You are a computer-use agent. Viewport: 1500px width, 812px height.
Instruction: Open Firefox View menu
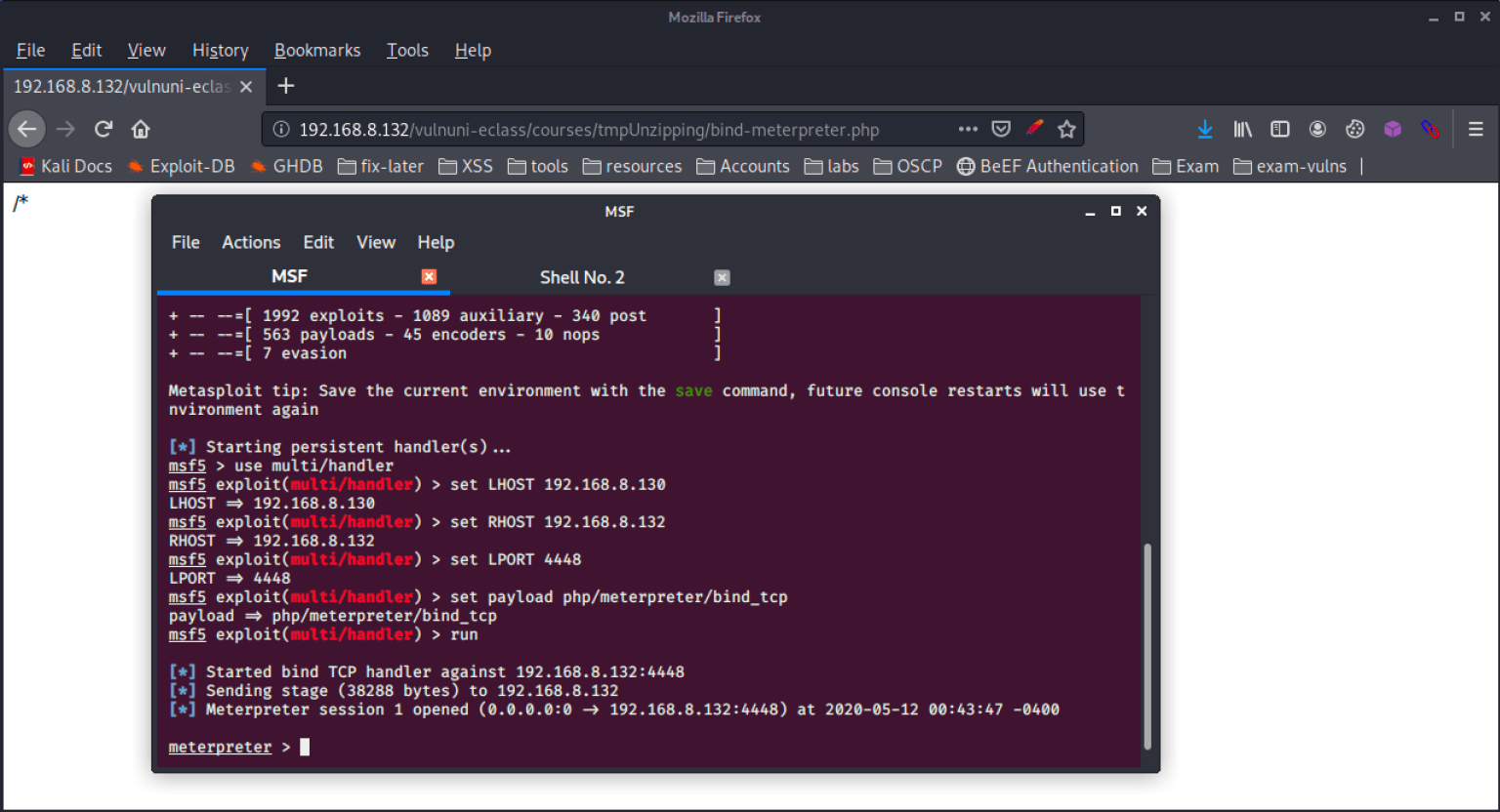(x=146, y=50)
